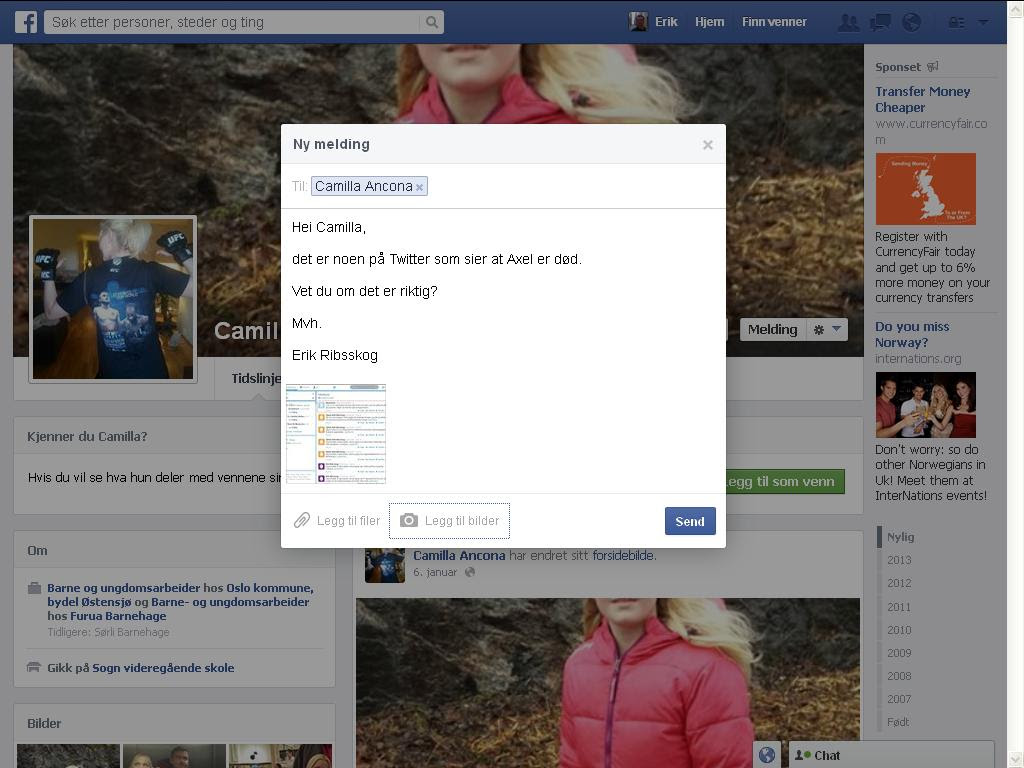Click the Send button
1024x768 pixels.
690,521
